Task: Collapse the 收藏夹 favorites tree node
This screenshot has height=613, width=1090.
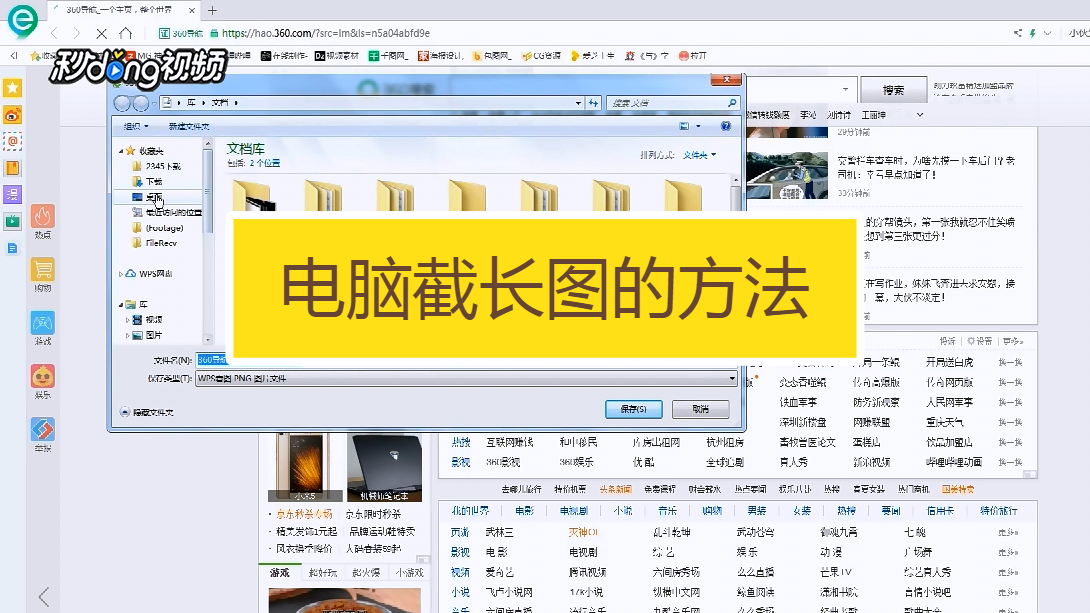Action: click(x=121, y=151)
